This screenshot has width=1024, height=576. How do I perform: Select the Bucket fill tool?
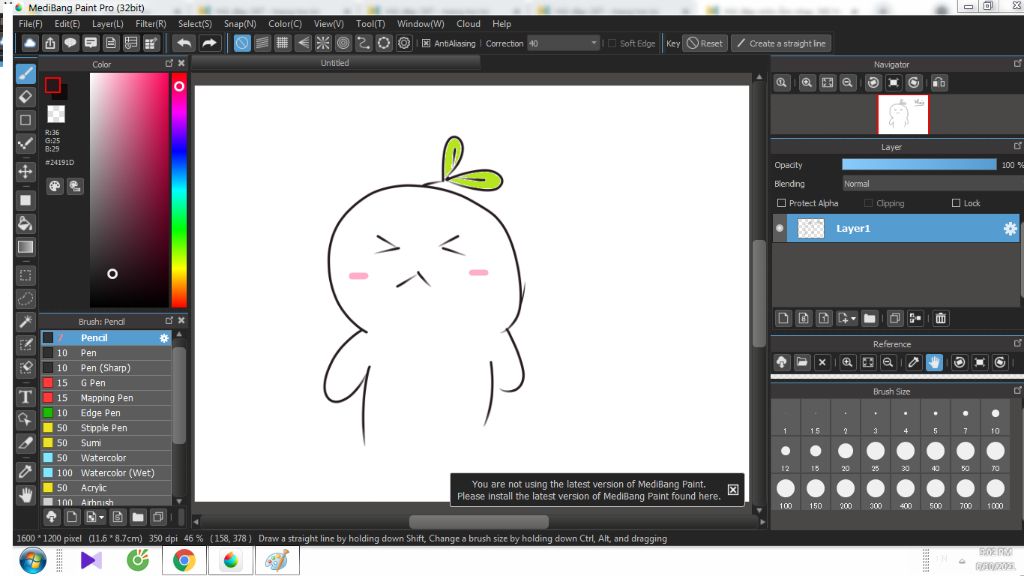point(26,223)
